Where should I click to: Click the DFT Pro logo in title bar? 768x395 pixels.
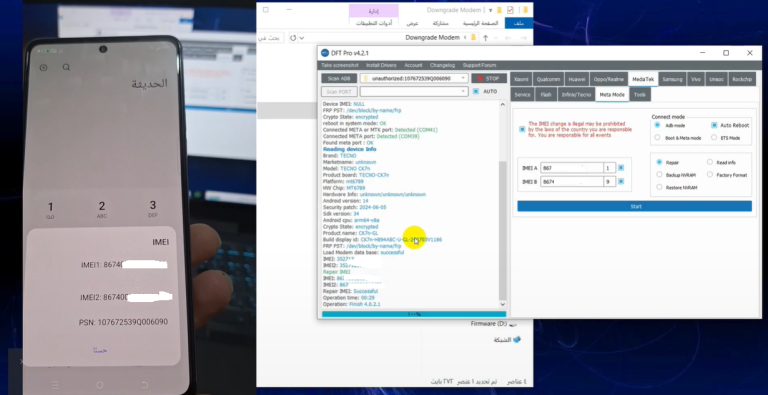324,53
